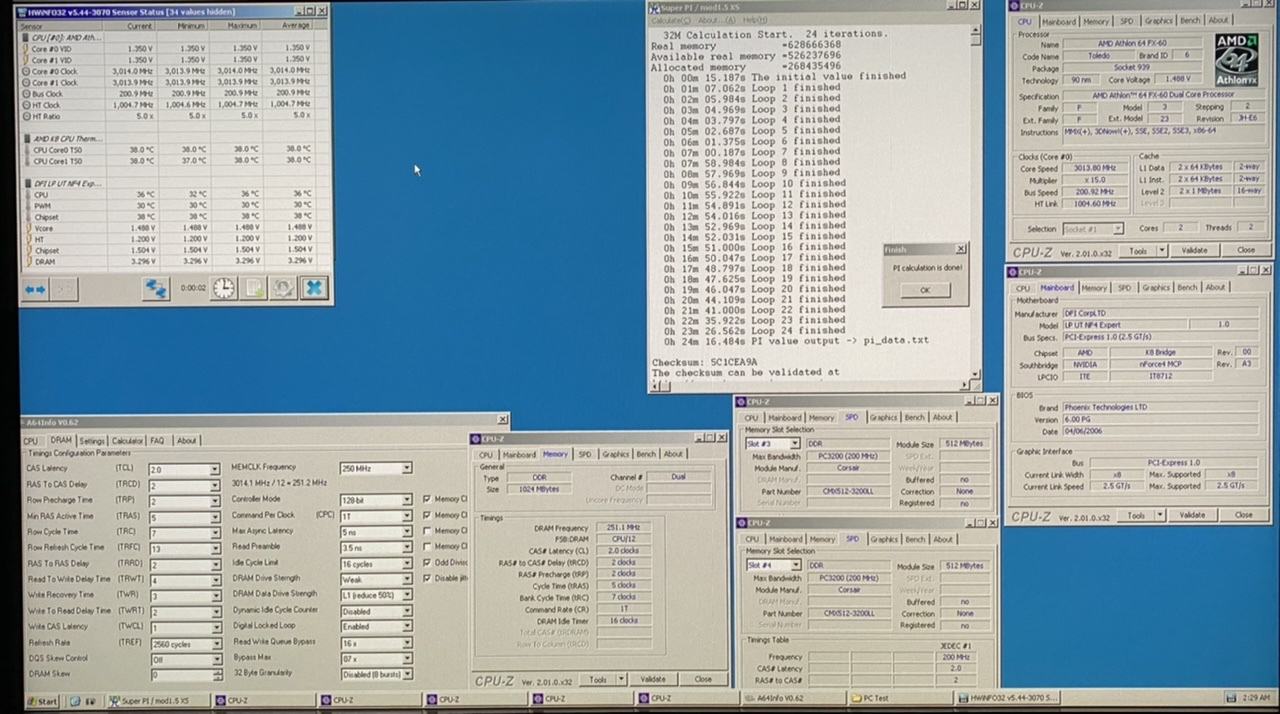Open MEMCLK Frequency dropdown

click(406, 468)
